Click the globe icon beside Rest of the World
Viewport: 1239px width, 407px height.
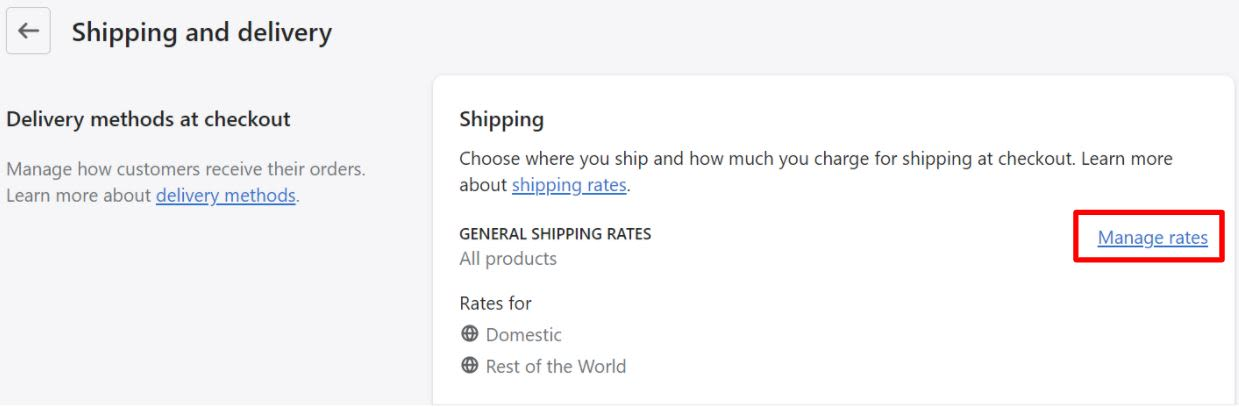click(x=469, y=365)
